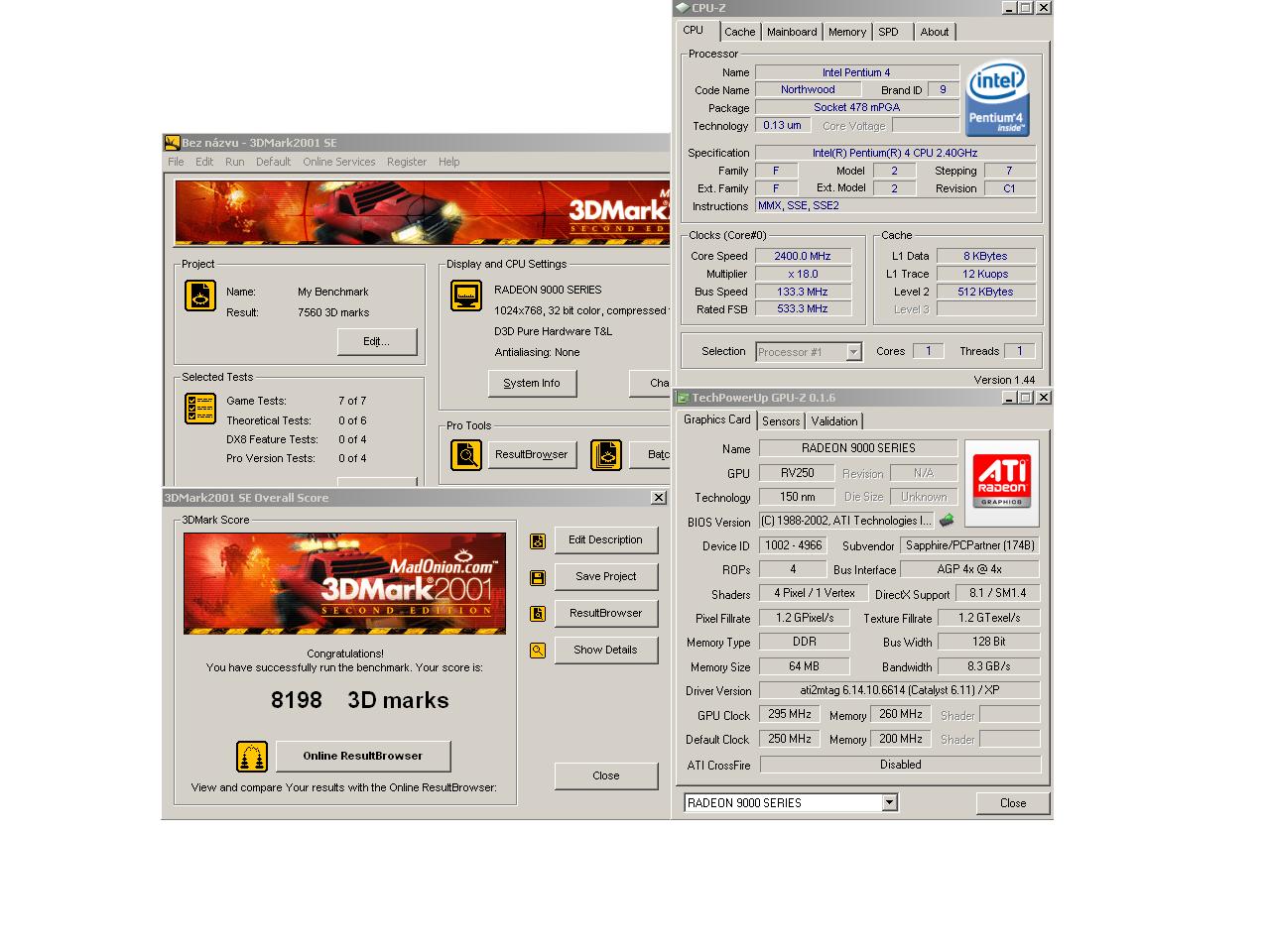
Task: Click the Selected Tests checklist icon
Action: pyautogui.click(x=200, y=409)
